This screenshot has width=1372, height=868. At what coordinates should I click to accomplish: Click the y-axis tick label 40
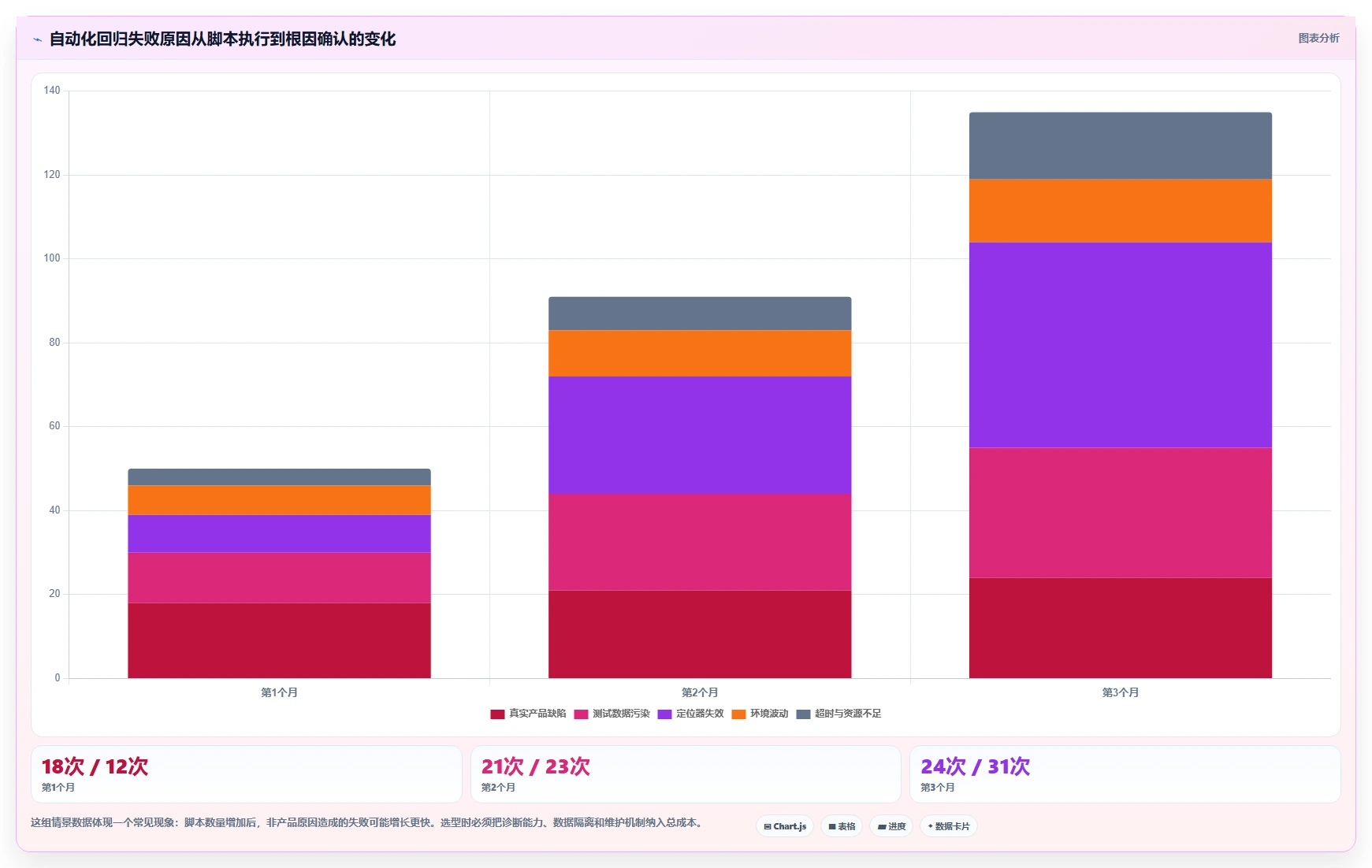coord(54,510)
